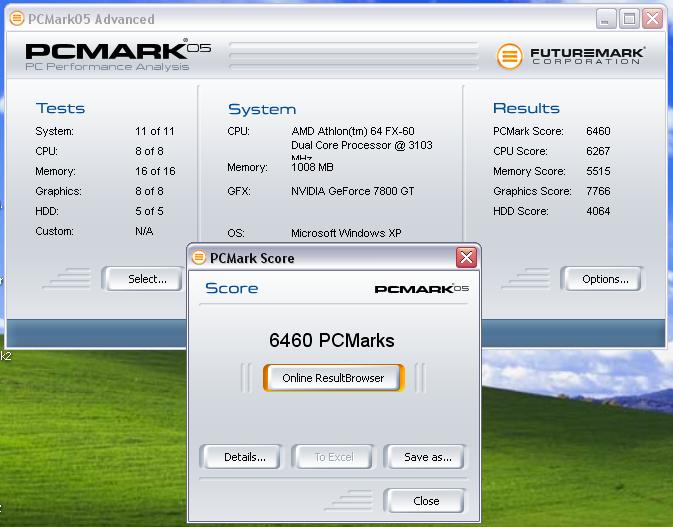Click the System tests '11 of 11' value

point(155,131)
